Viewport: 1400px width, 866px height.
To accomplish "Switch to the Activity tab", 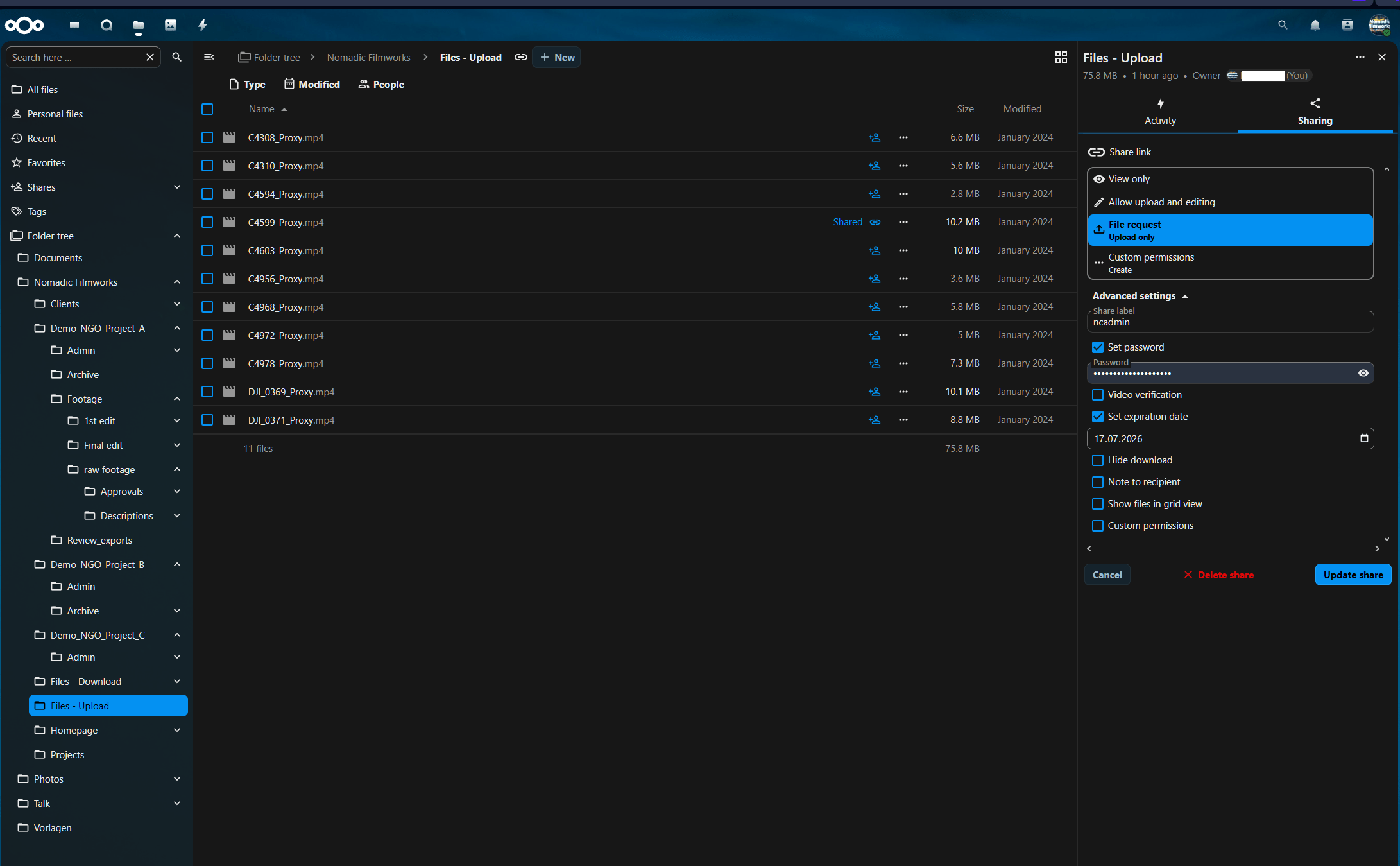I will coord(1159,112).
